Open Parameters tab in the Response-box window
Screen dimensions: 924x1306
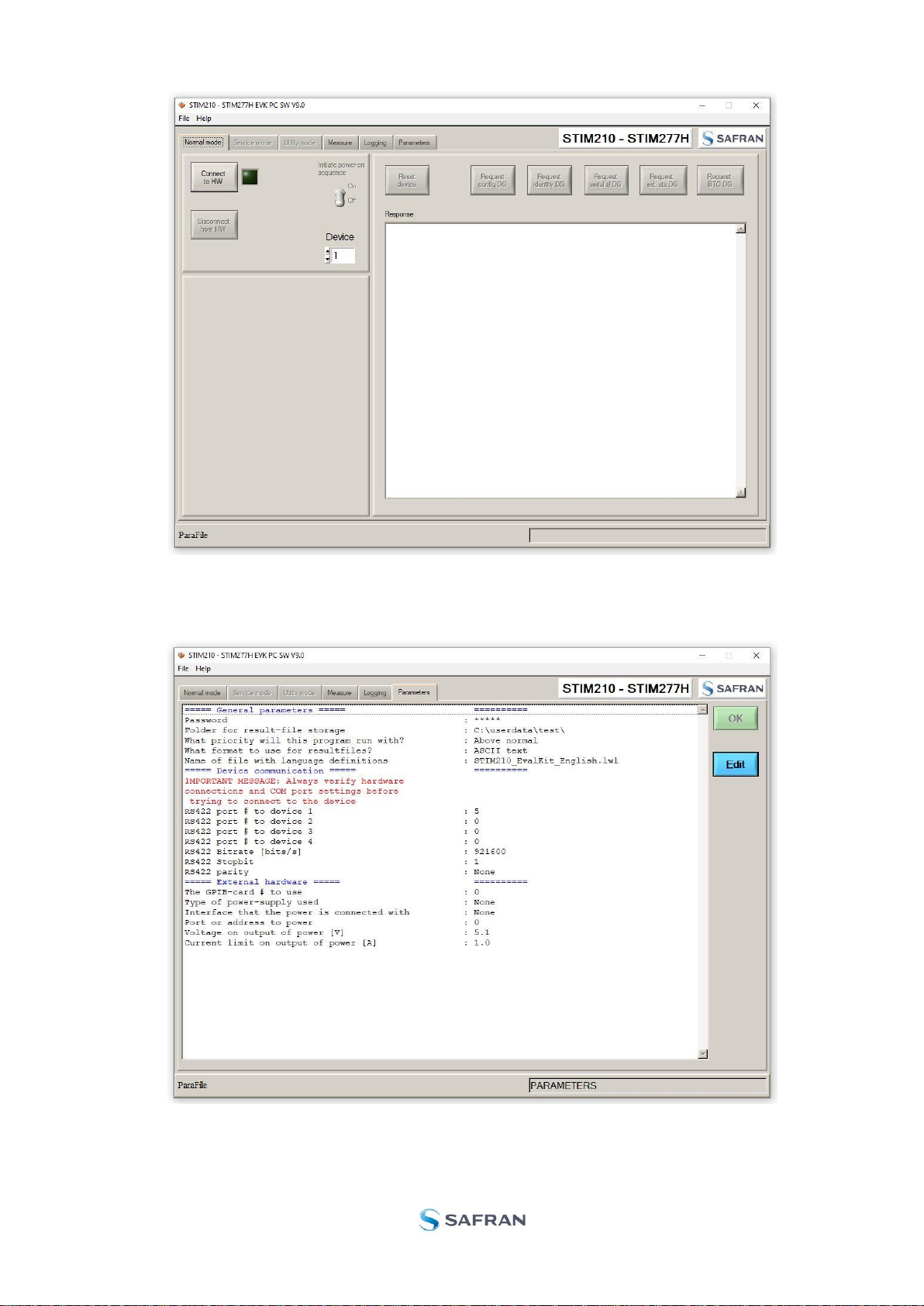tap(414, 143)
